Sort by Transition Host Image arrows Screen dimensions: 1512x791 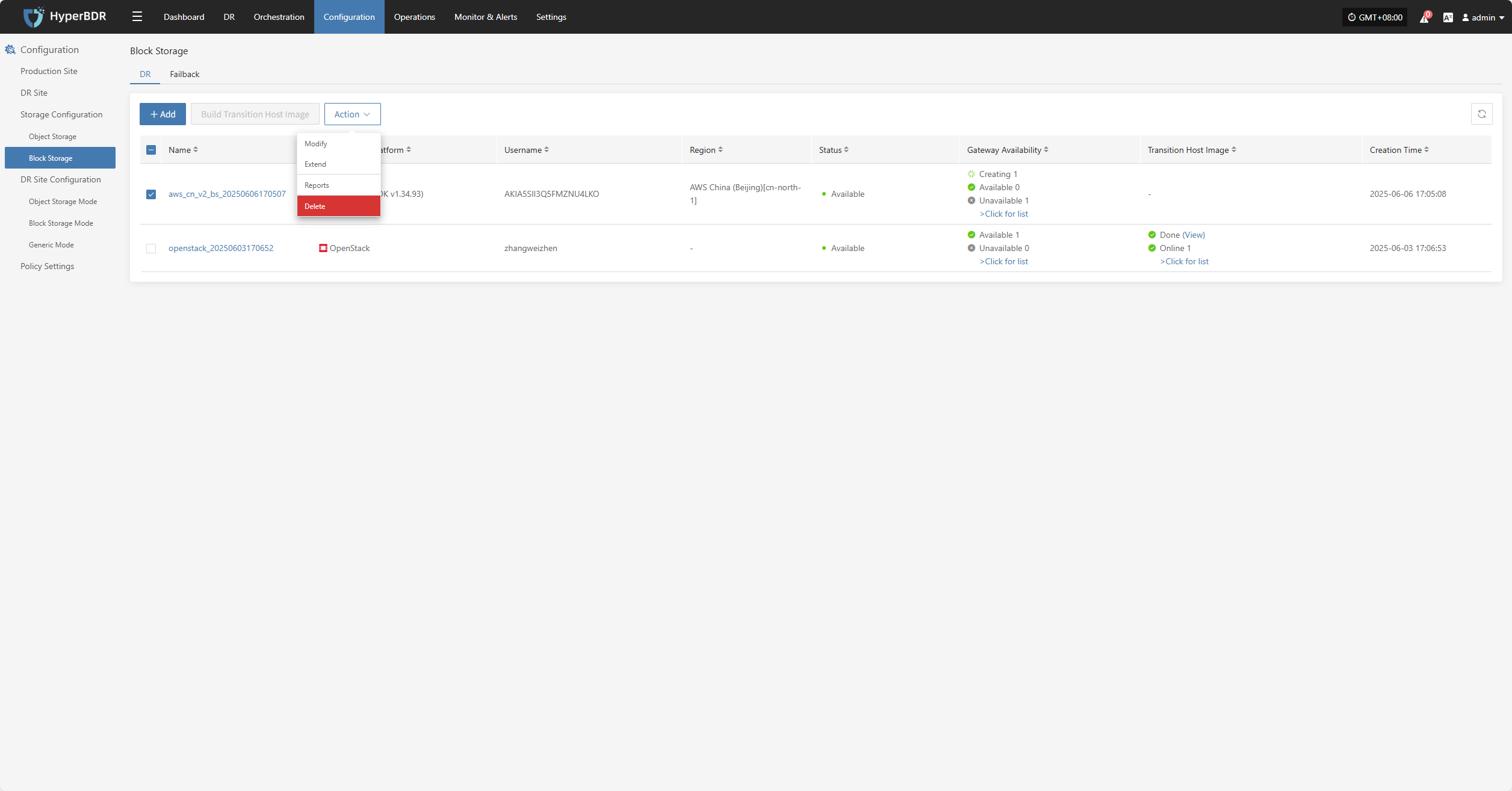(1234, 150)
